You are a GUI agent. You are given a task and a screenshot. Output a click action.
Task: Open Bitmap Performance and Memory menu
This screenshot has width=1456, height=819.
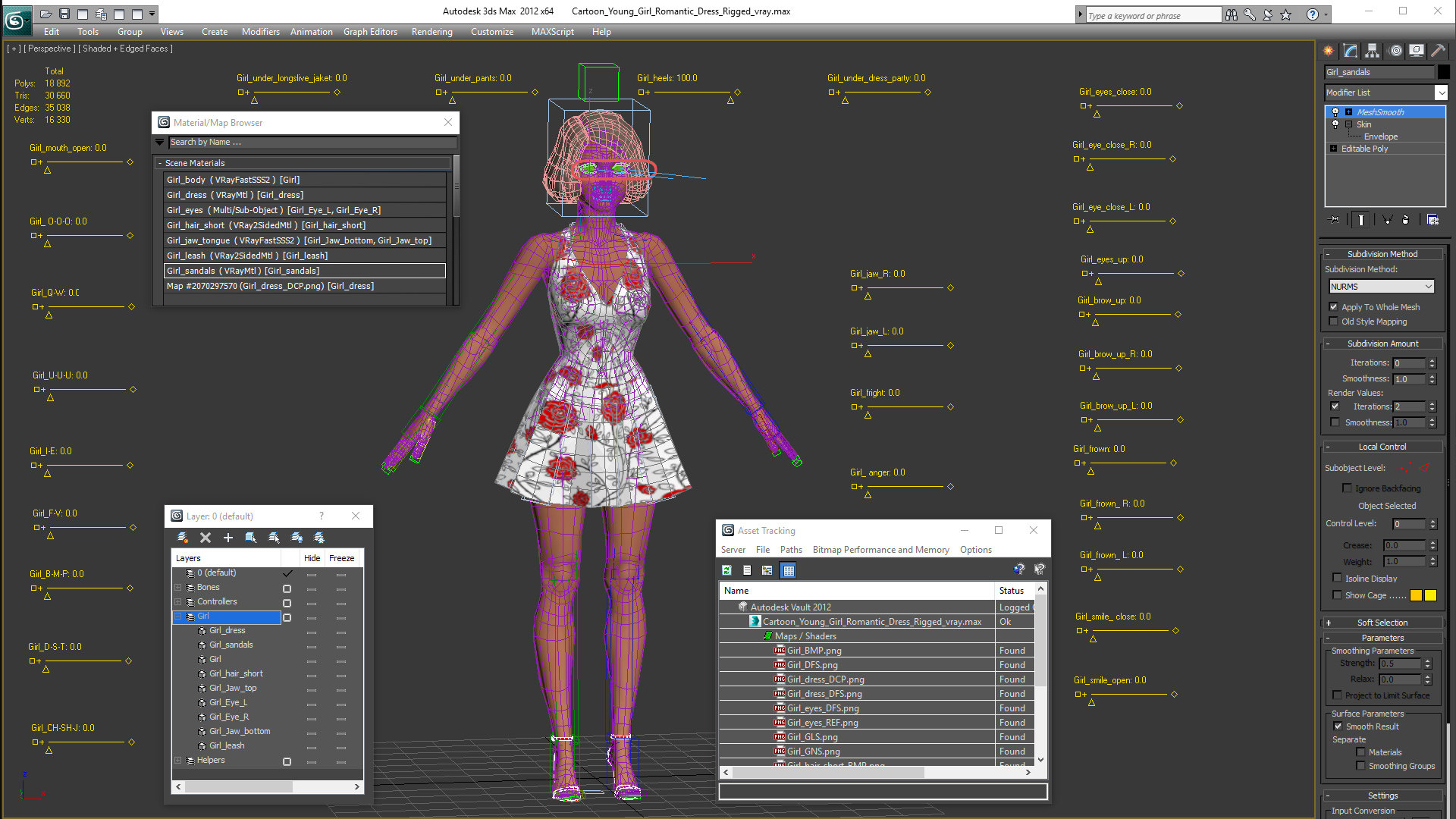(x=880, y=550)
